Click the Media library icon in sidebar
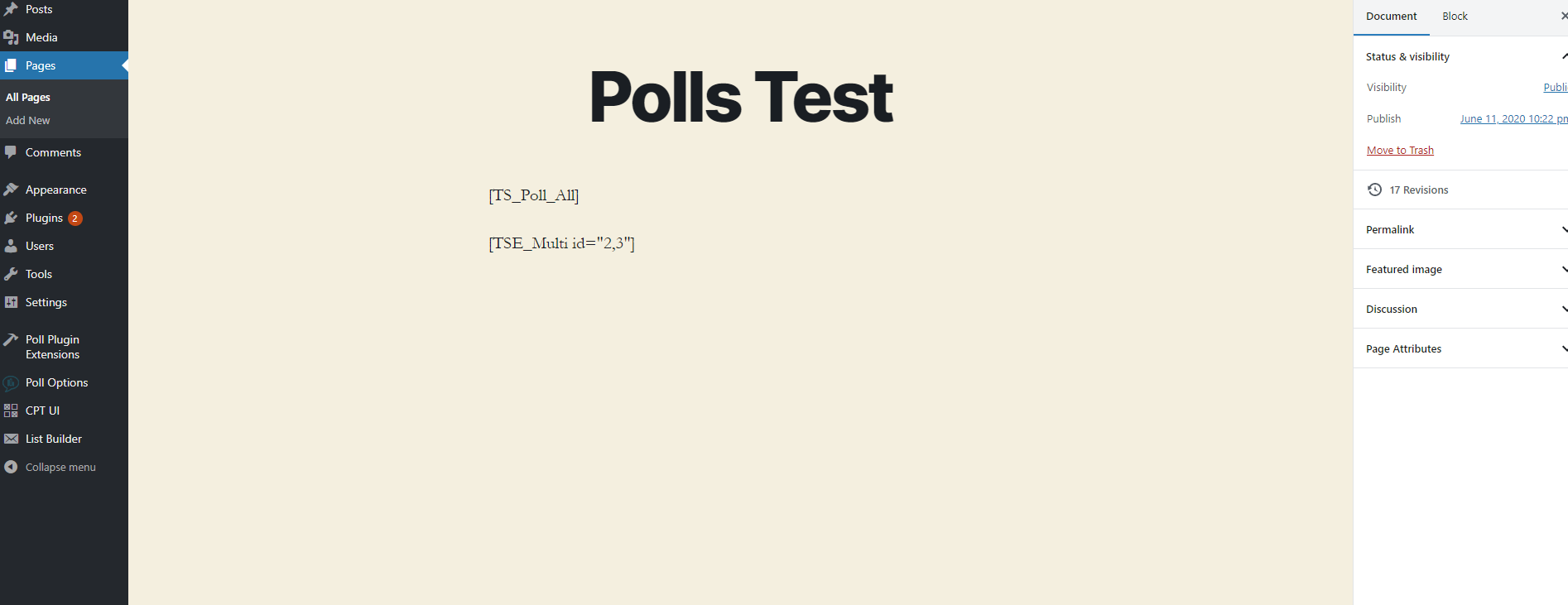Screen dimensions: 1568x605 pos(11,37)
